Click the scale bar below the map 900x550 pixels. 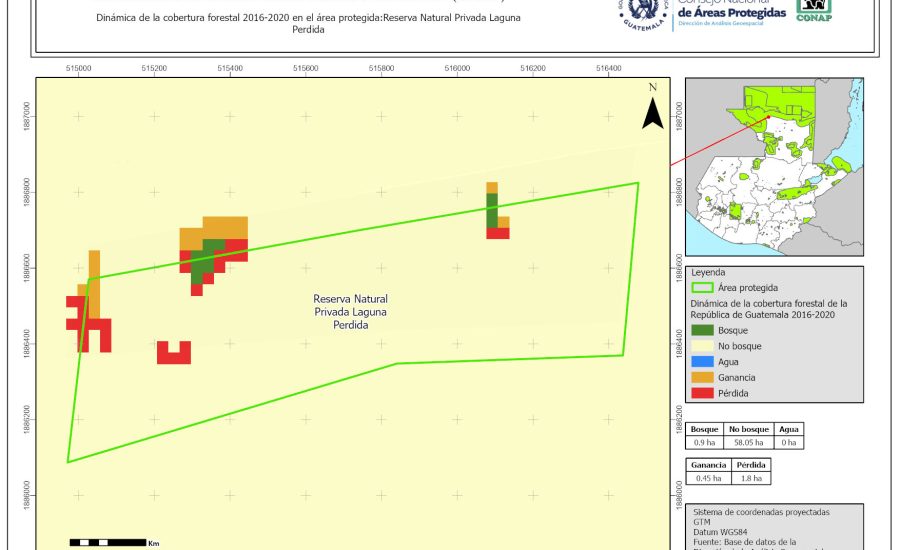[109, 542]
